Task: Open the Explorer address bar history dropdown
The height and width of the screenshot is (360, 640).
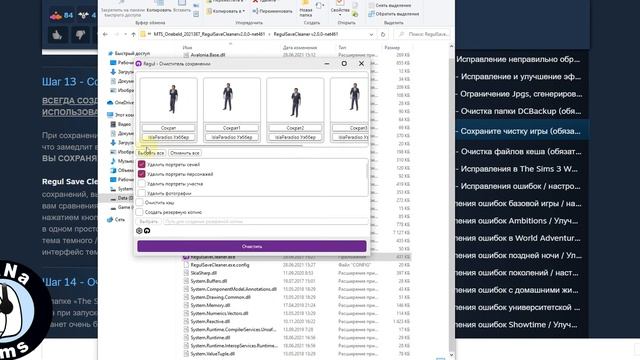Action: point(371,34)
